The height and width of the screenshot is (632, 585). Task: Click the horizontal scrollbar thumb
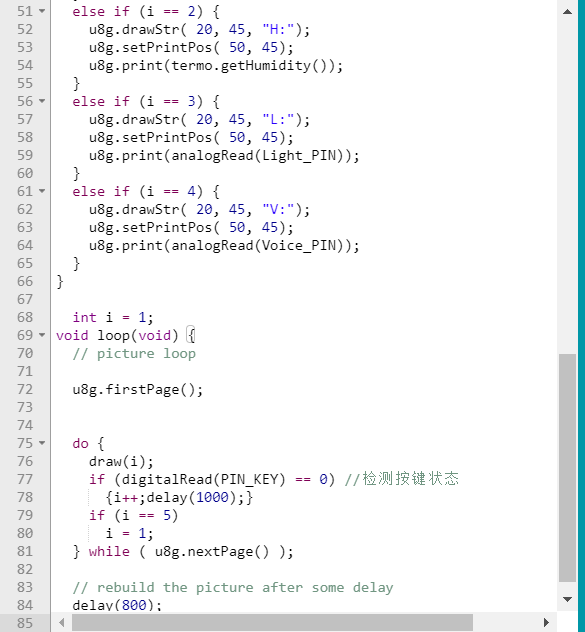[x=273, y=623]
